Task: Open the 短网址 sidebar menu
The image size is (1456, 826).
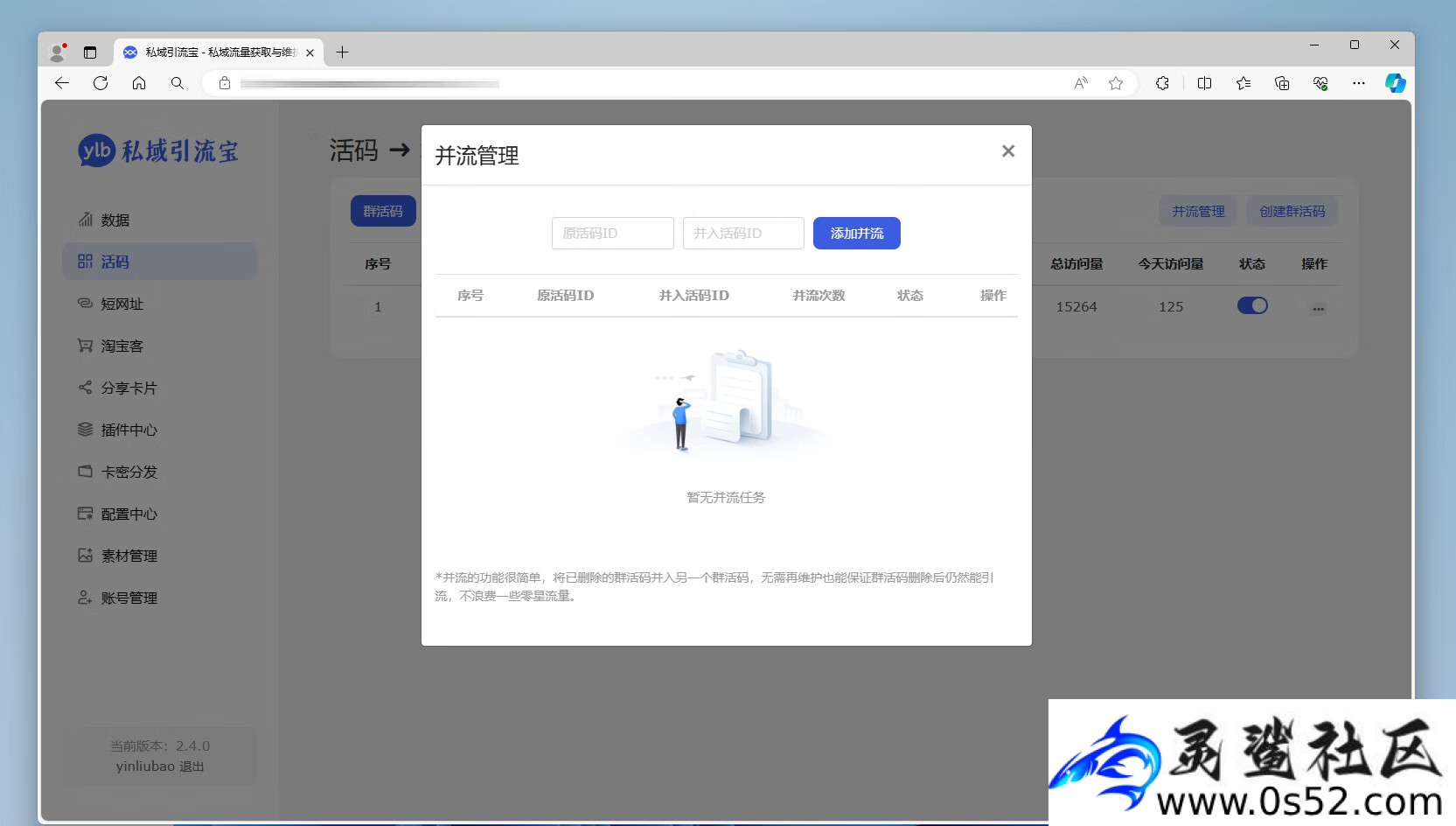Action: [x=160, y=304]
